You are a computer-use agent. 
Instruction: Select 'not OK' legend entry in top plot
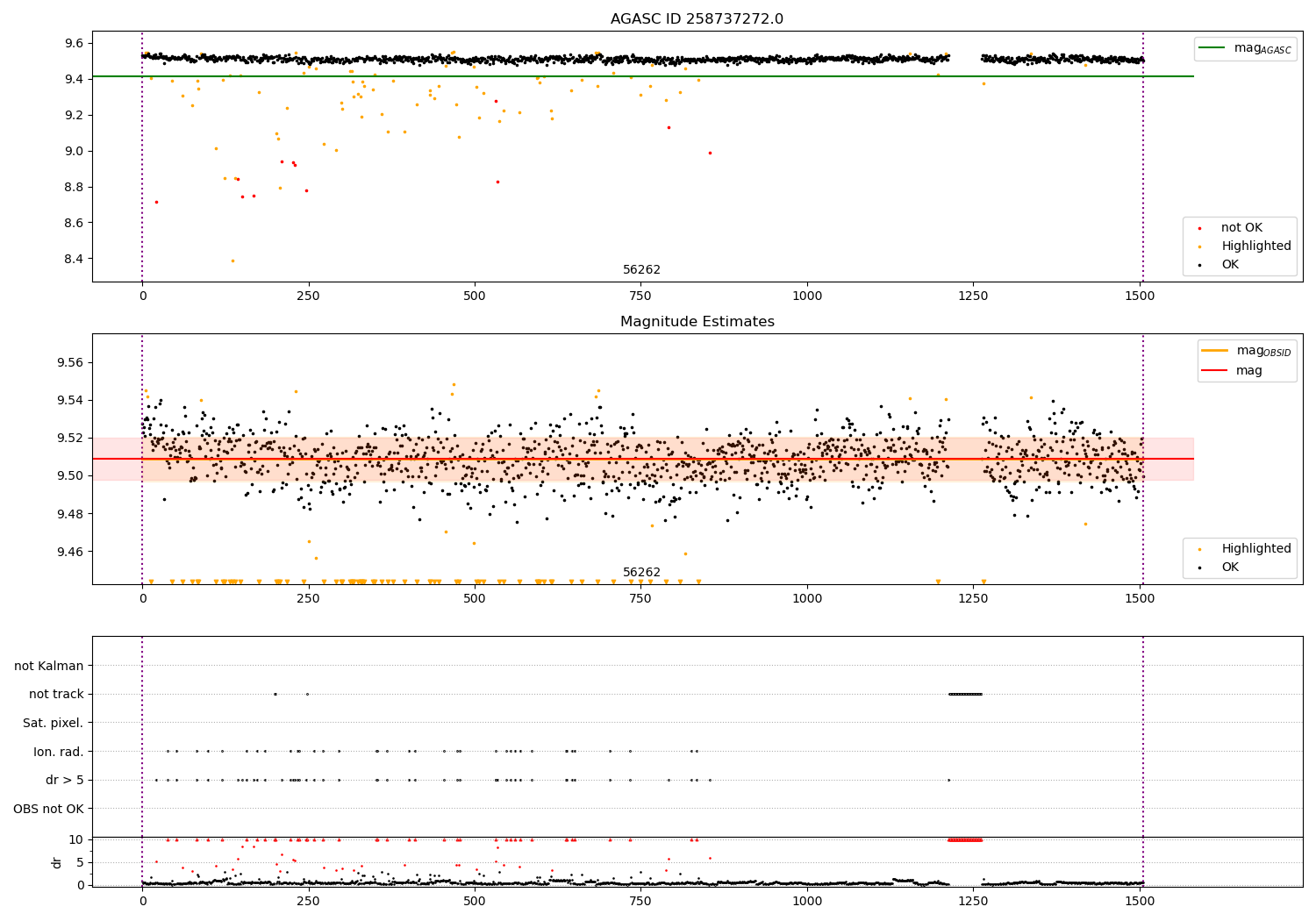point(1241,228)
